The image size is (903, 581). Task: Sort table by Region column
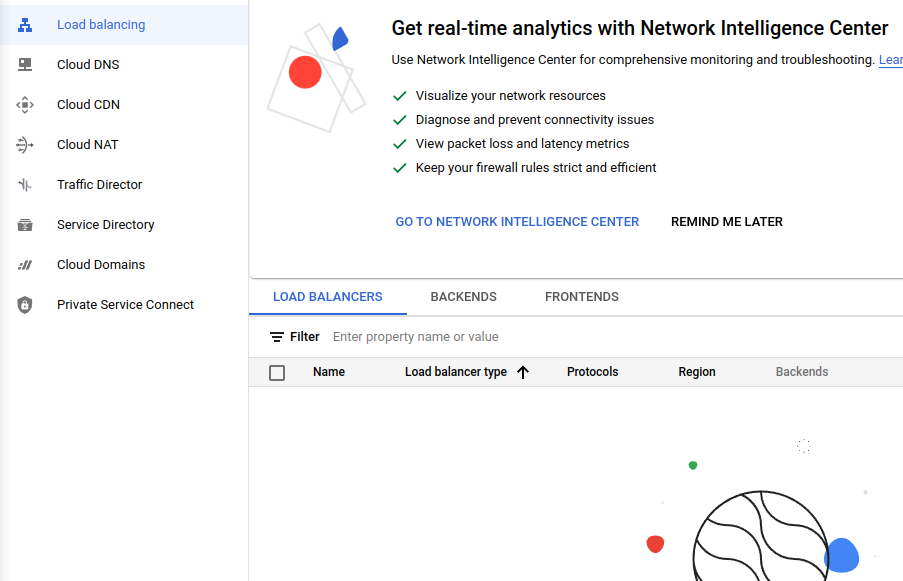point(697,372)
